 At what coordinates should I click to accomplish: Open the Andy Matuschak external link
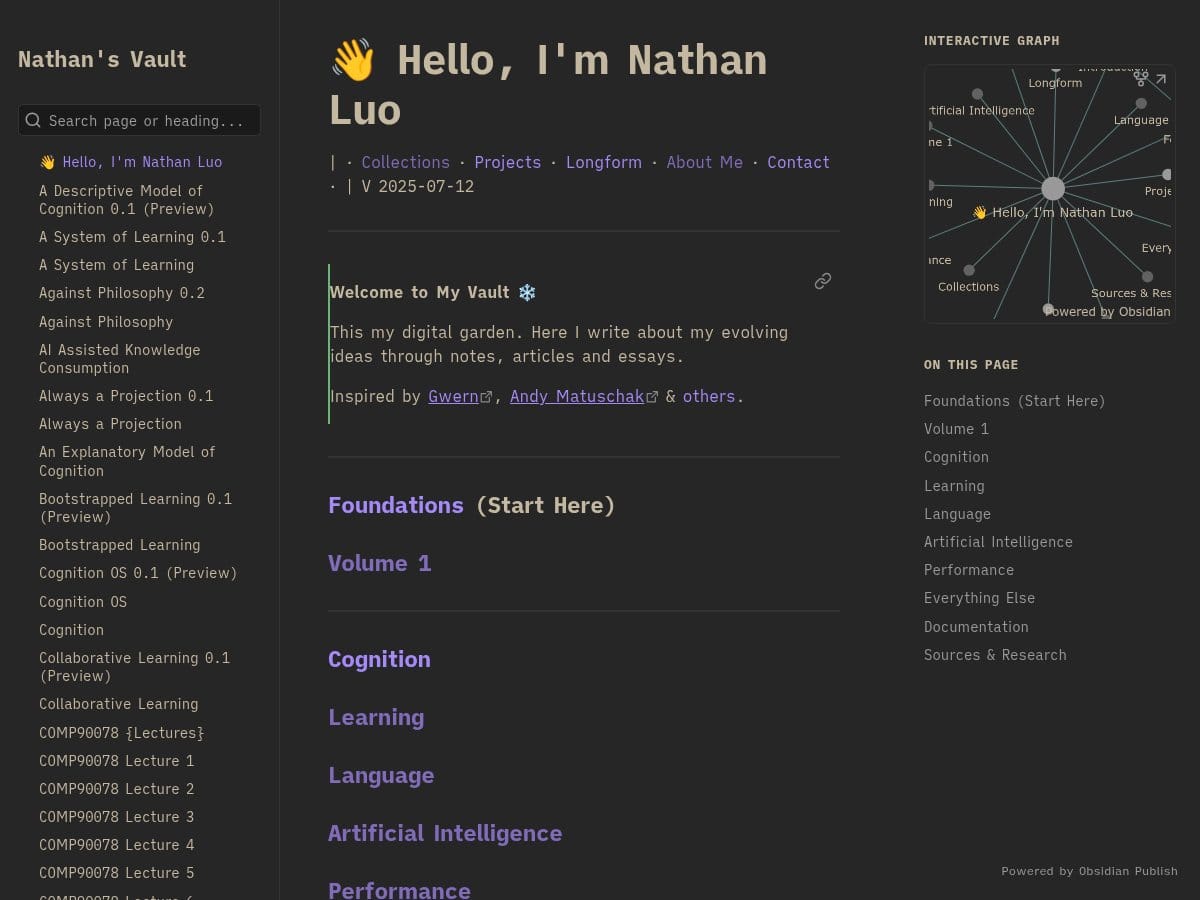pos(577,396)
